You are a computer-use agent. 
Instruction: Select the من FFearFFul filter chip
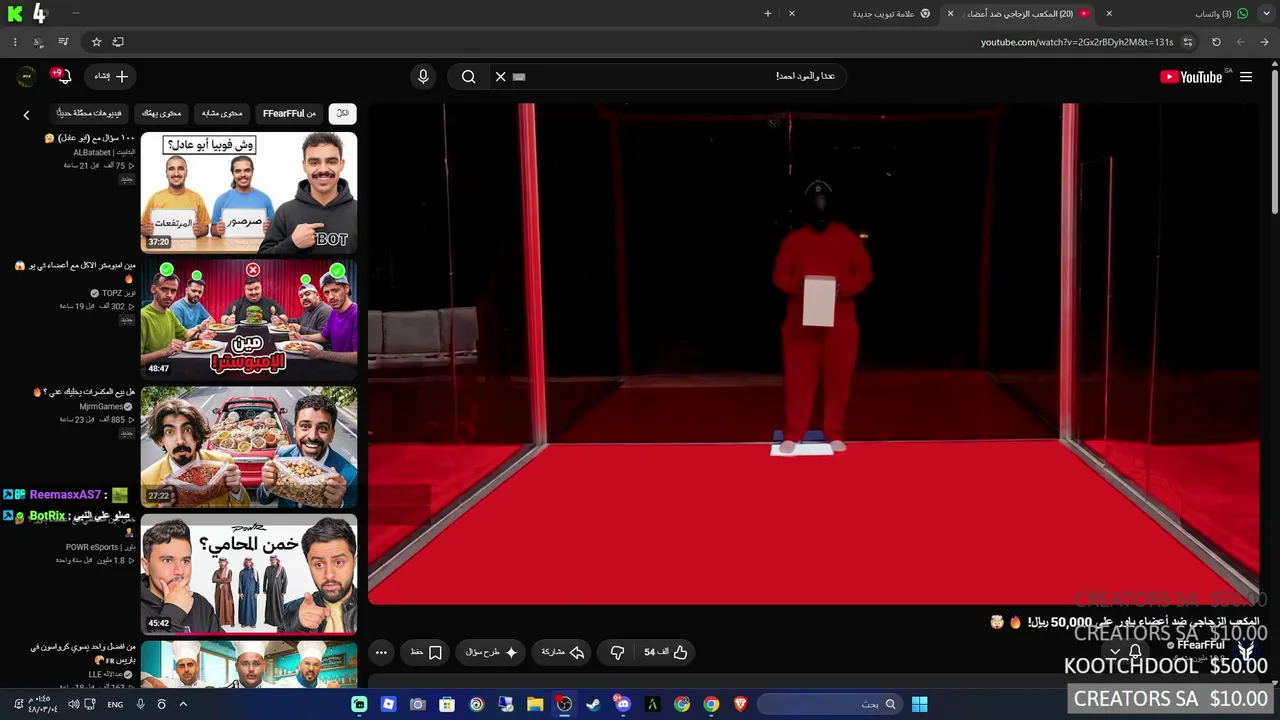click(x=289, y=113)
